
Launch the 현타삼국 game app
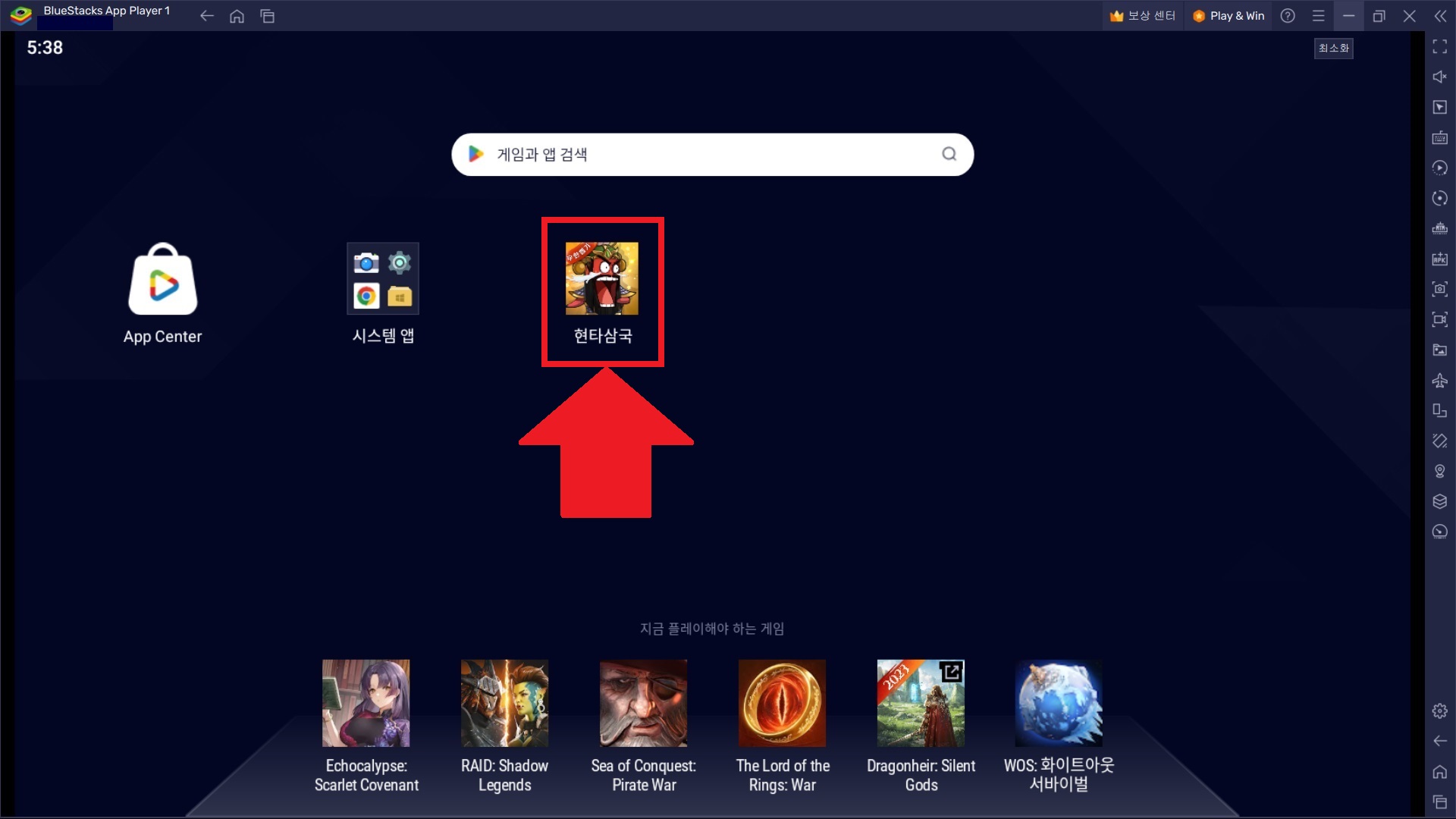coord(602,293)
